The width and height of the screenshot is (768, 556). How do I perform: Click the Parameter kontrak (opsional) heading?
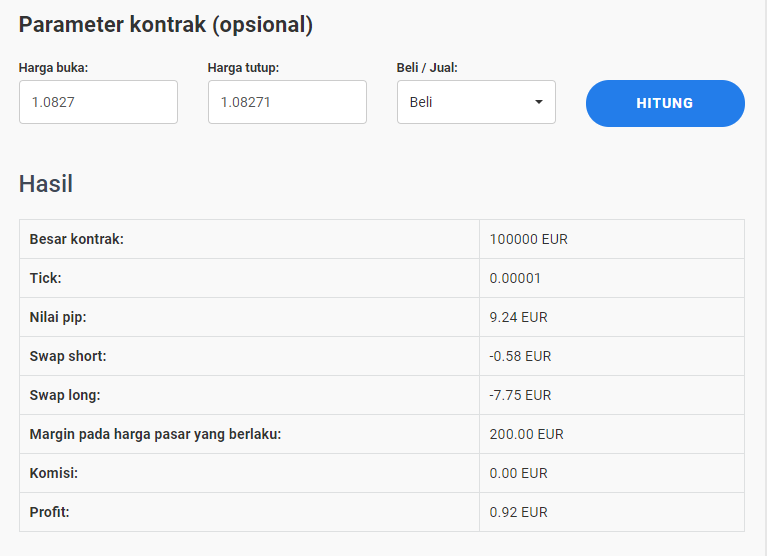coord(166,25)
